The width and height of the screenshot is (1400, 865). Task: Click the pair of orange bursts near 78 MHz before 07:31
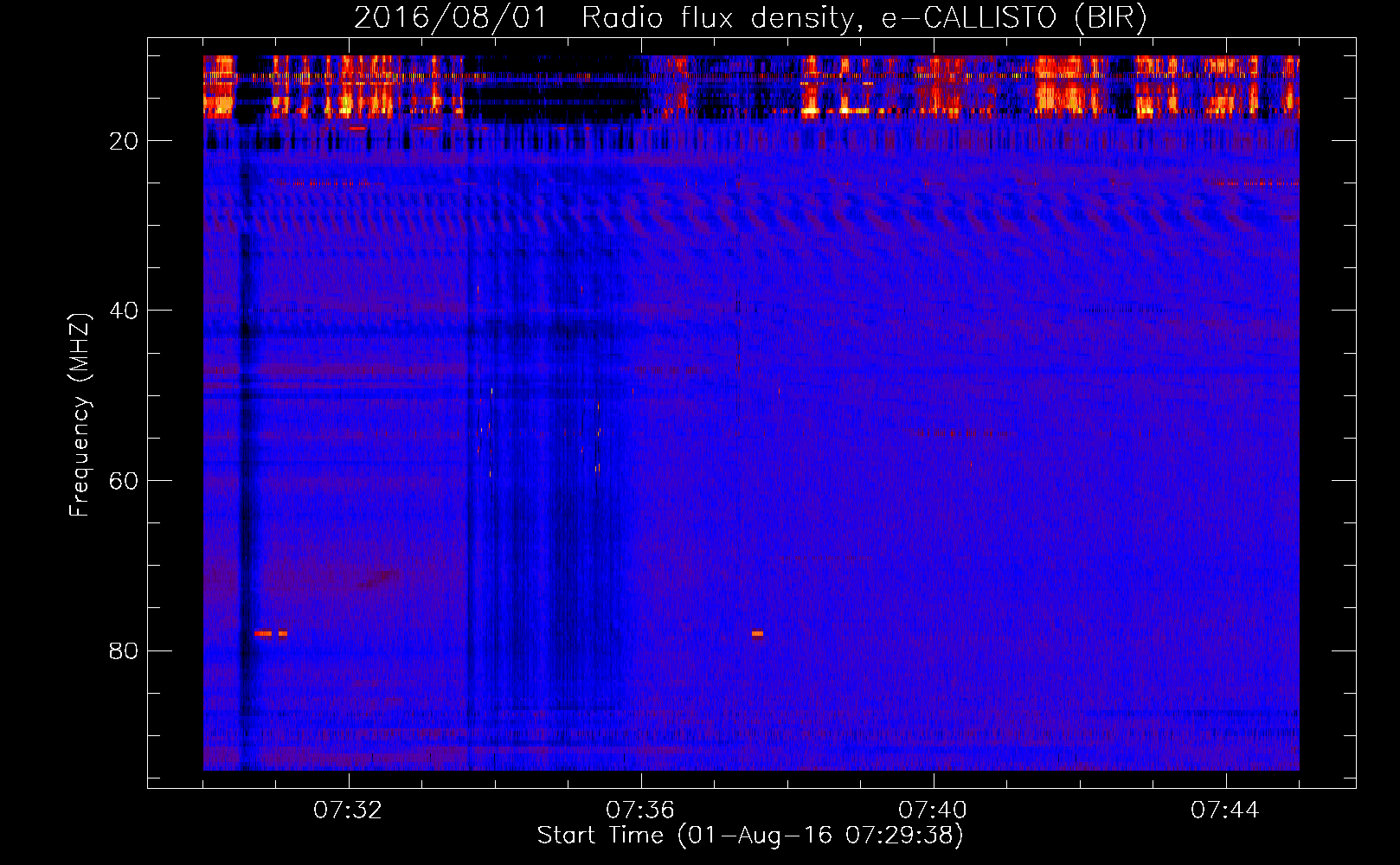[x=271, y=633]
